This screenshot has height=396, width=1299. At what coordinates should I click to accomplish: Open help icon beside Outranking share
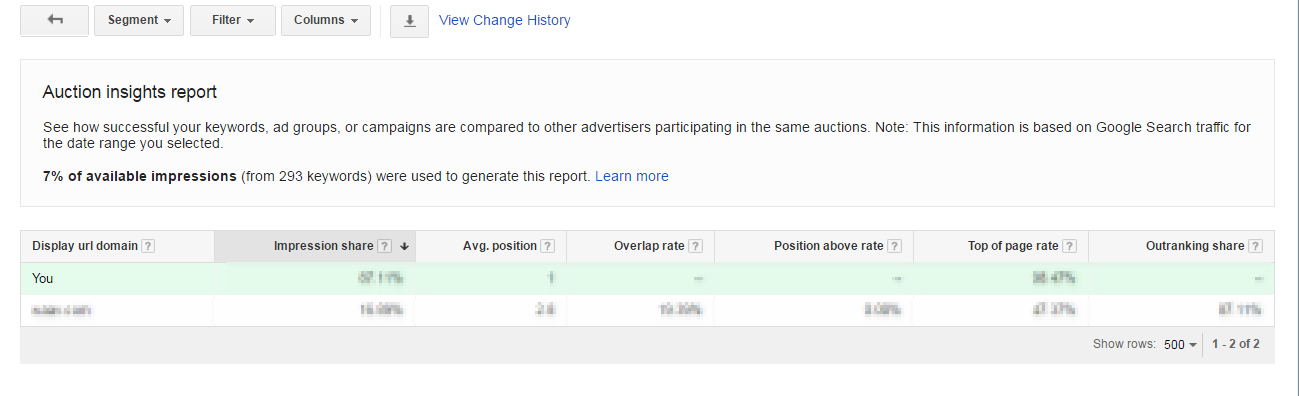tap(1255, 246)
